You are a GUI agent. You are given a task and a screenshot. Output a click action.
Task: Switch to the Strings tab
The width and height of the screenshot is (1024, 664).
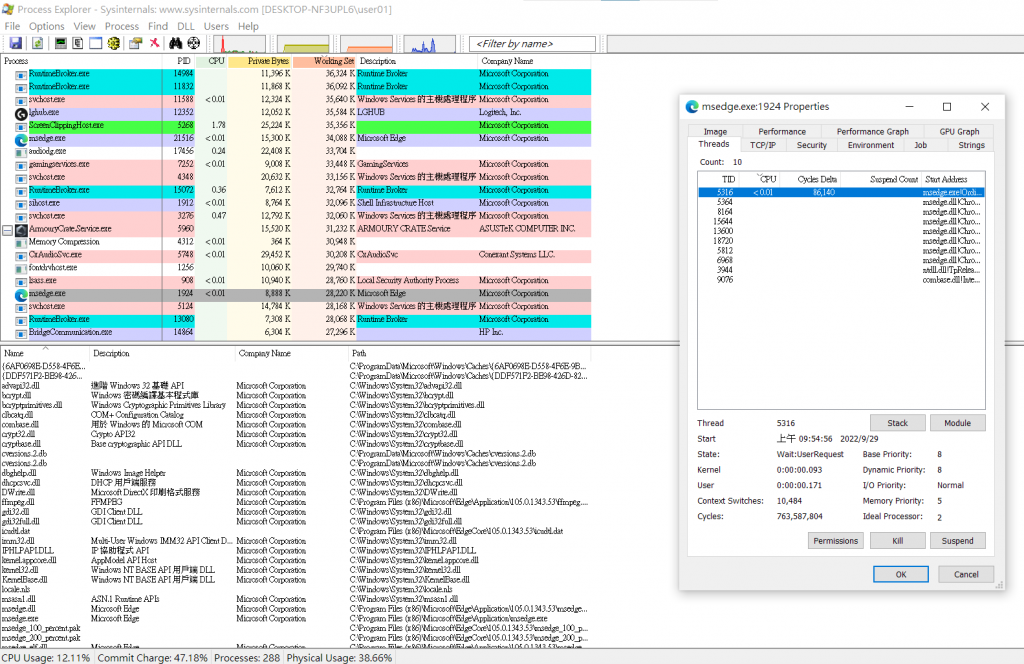pos(971,145)
